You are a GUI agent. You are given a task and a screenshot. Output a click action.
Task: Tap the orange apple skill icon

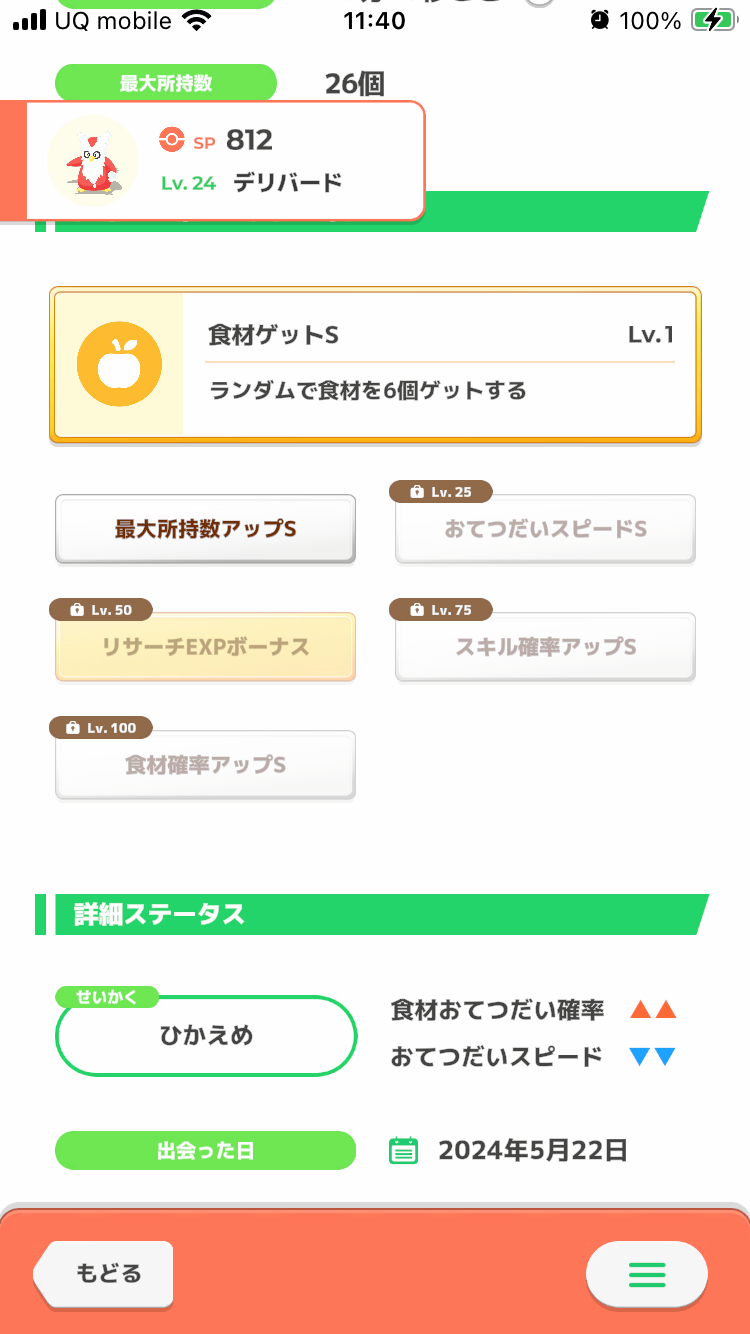click(118, 365)
